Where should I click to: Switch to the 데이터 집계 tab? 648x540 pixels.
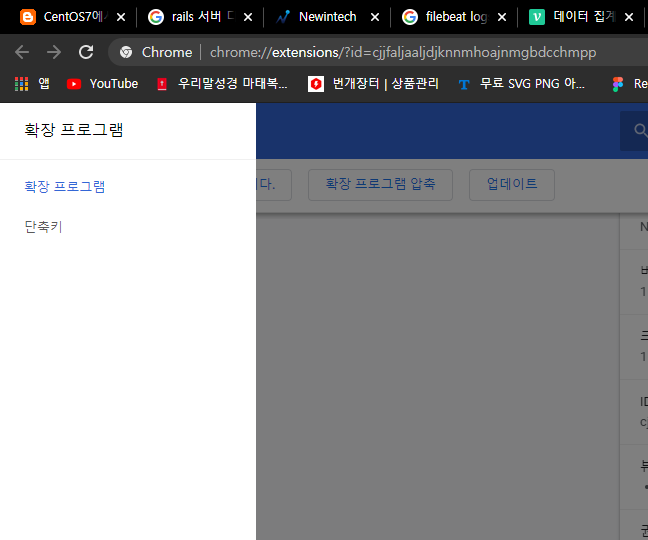(574, 17)
